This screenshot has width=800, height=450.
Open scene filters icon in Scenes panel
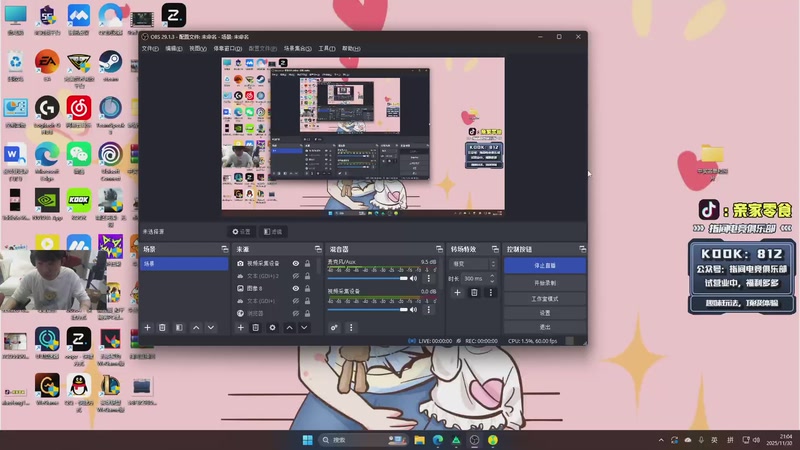point(179,328)
